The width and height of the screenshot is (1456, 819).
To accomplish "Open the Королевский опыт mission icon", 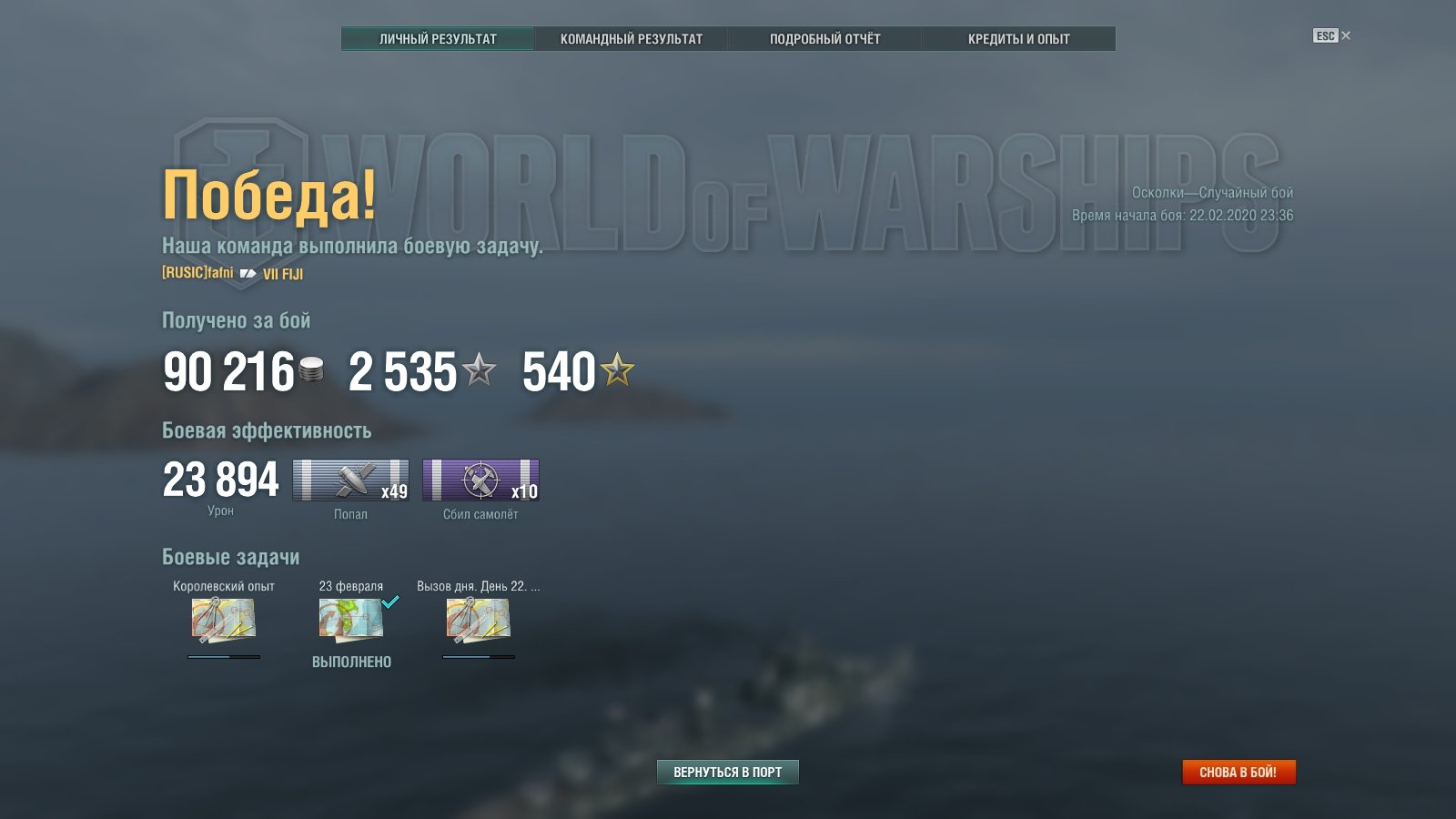I will coord(223,621).
